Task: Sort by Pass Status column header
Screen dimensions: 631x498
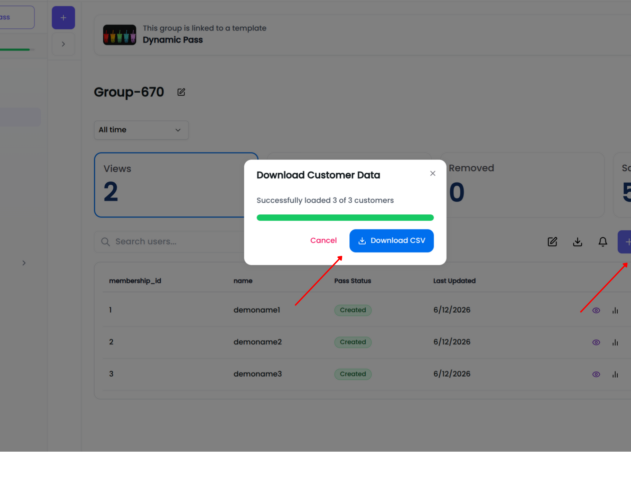Action: [x=353, y=281]
